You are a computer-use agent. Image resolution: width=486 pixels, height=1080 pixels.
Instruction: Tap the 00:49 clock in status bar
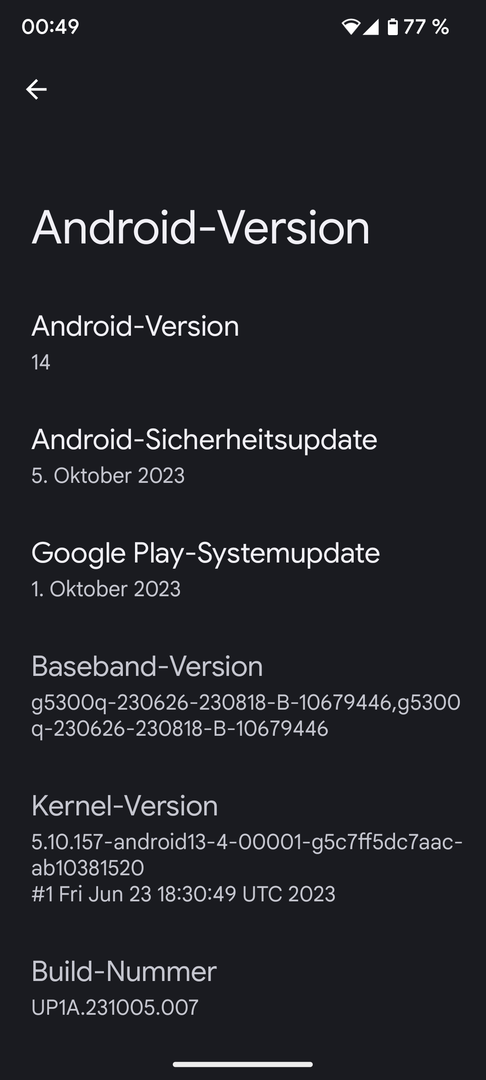(50, 27)
